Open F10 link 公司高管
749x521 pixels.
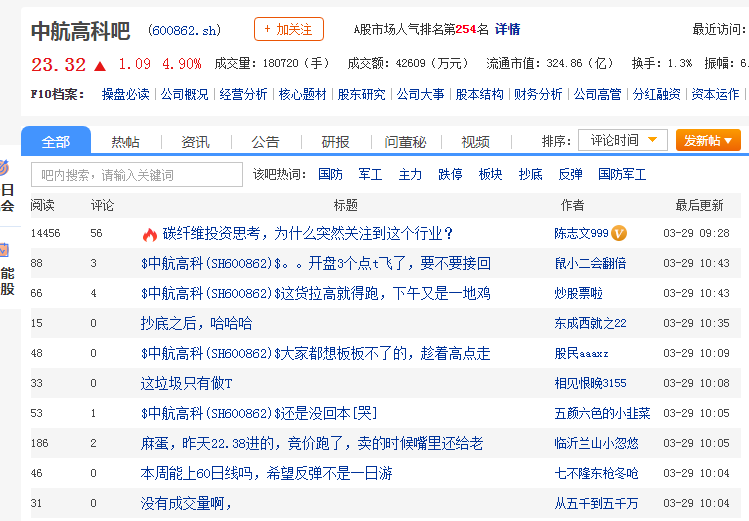[598, 94]
